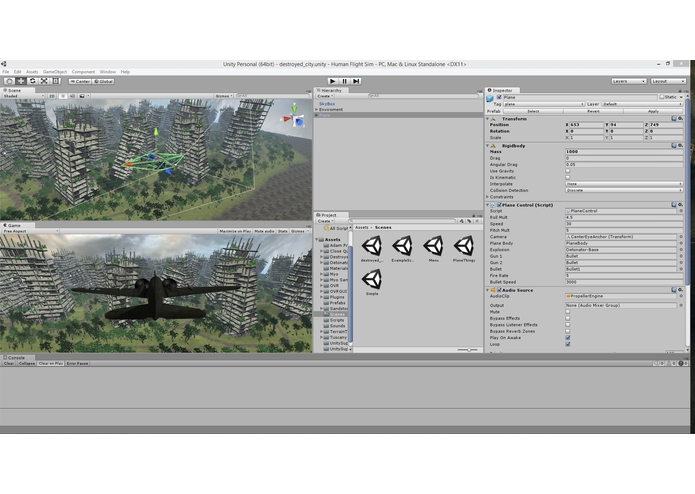Open the Free Aspect dropdown in the Game view
The image size is (695, 494).
pos(31,231)
